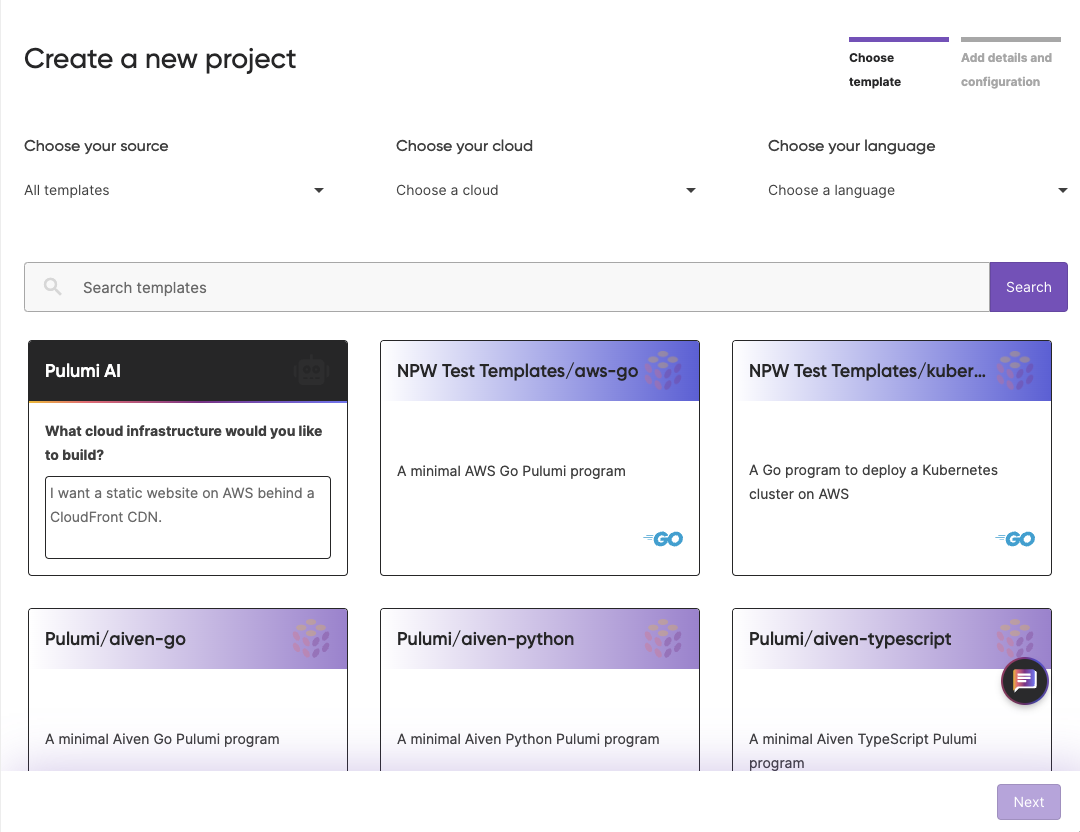The width and height of the screenshot is (1080, 832).
Task: Click the Pulumi AI robot icon
Action: coord(312,371)
